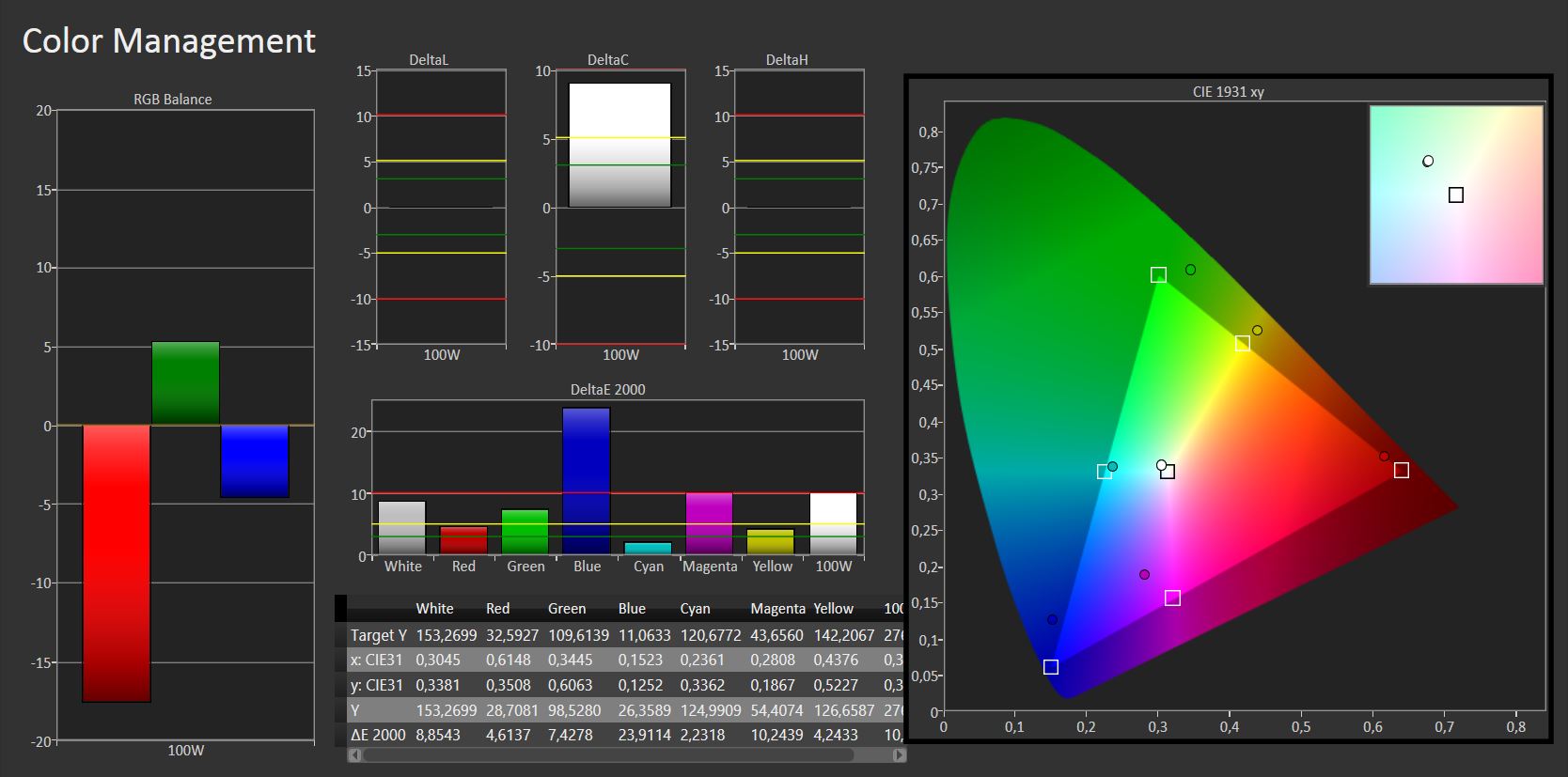The width and height of the screenshot is (1568, 777).
Task: Select the White column header in data table
Action: click(x=434, y=609)
